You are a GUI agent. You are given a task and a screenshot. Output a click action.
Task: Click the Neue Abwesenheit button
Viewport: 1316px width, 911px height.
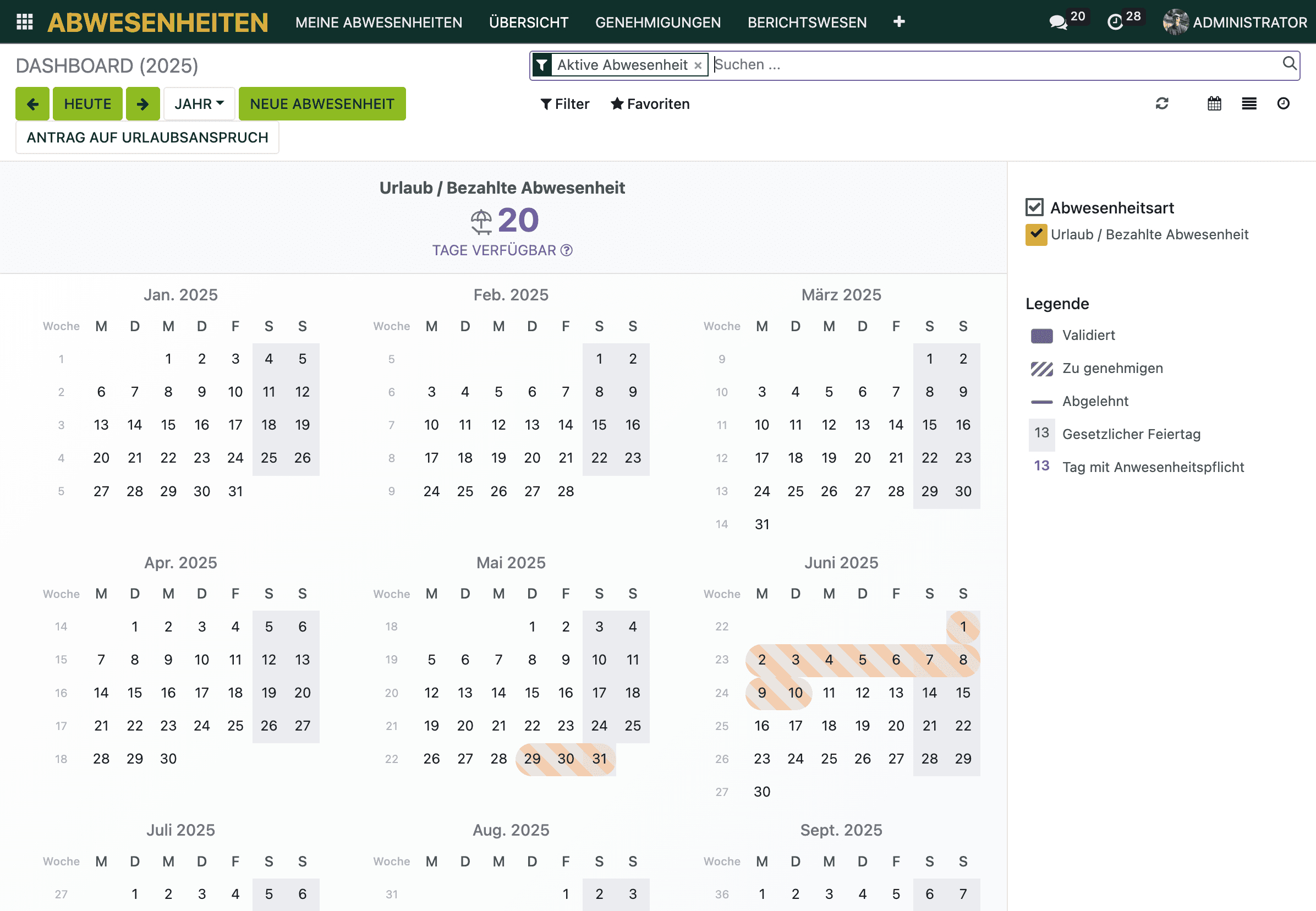(322, 104)
